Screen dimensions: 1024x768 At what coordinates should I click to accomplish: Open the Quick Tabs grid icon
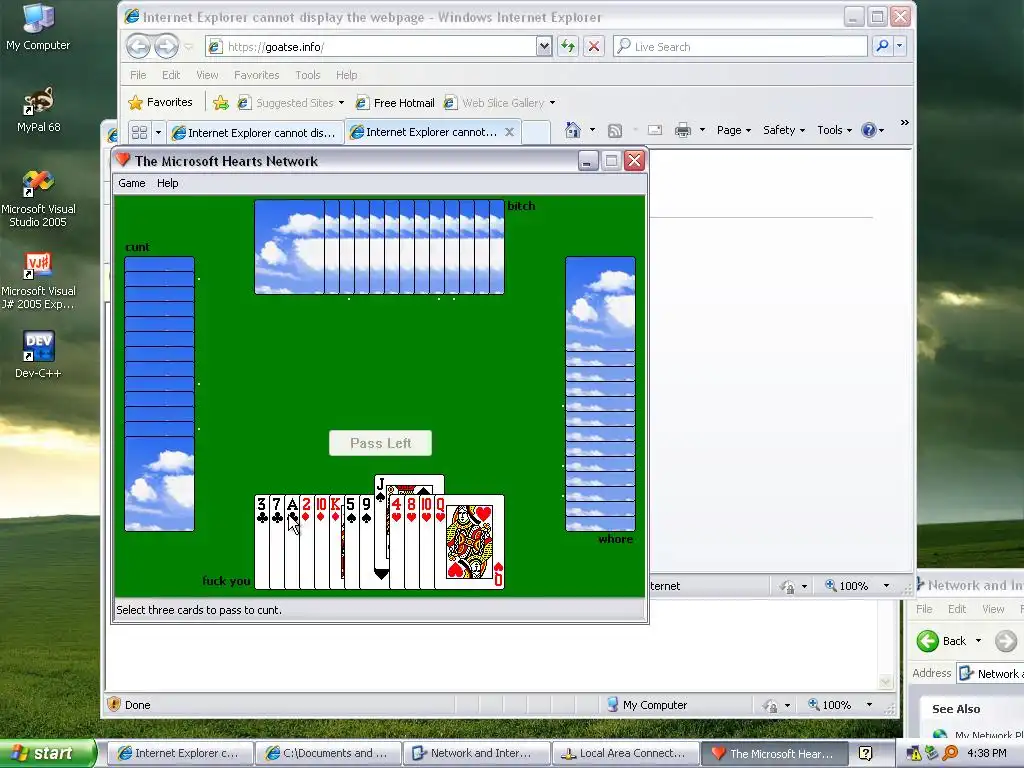pyautogui.click(x=140, y=133)
